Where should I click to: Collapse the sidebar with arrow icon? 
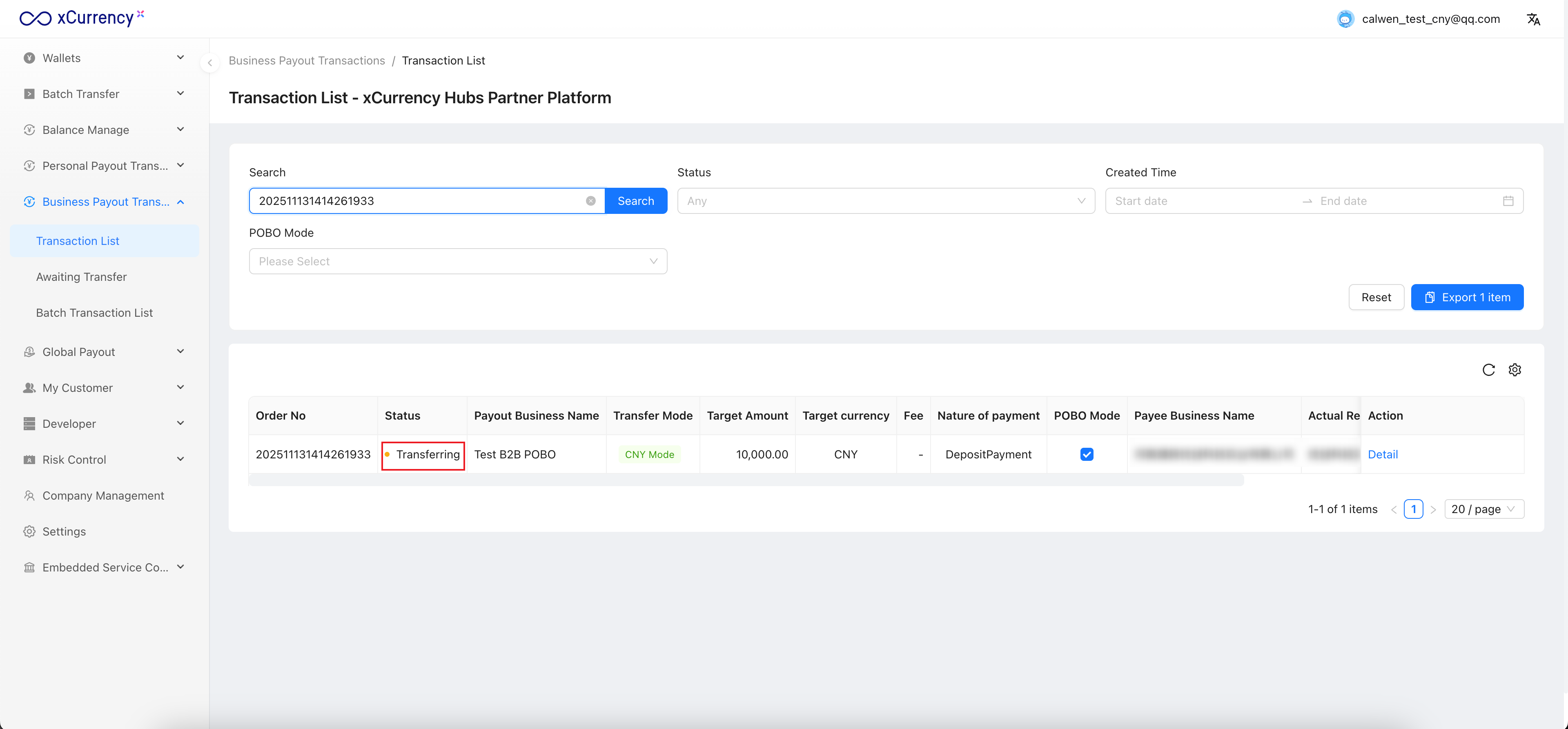[x=209, y=63]
